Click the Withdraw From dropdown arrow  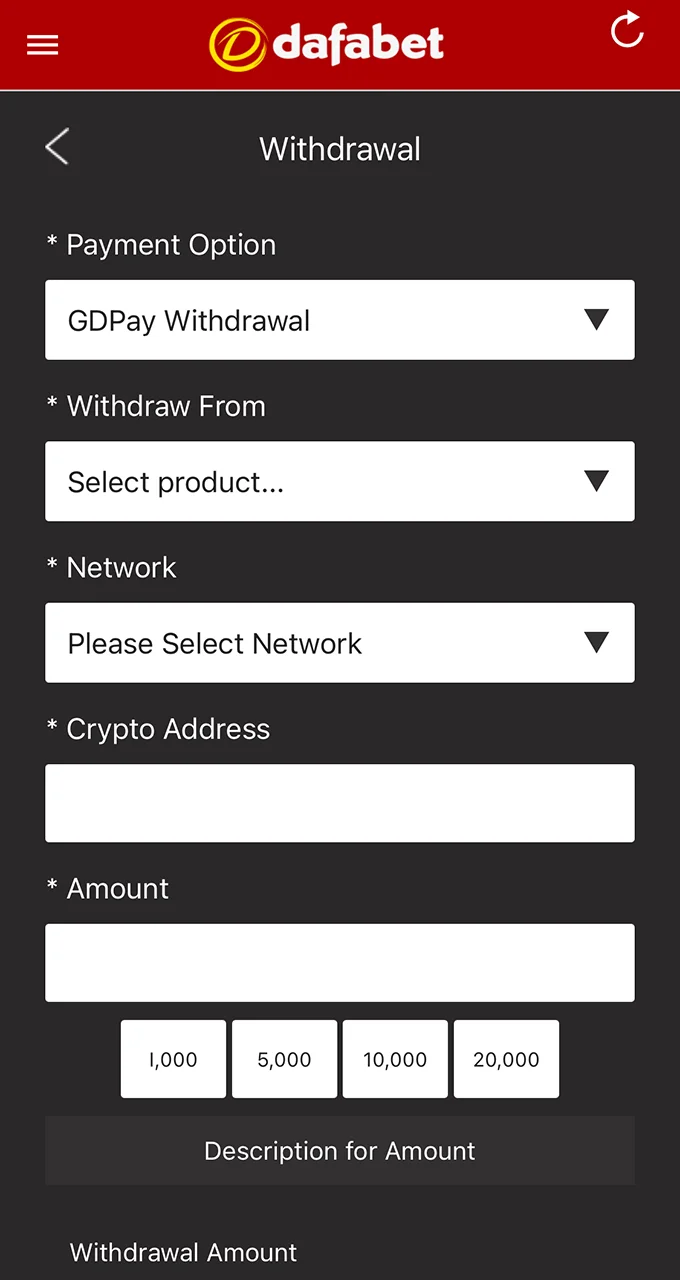coord(597,481)
